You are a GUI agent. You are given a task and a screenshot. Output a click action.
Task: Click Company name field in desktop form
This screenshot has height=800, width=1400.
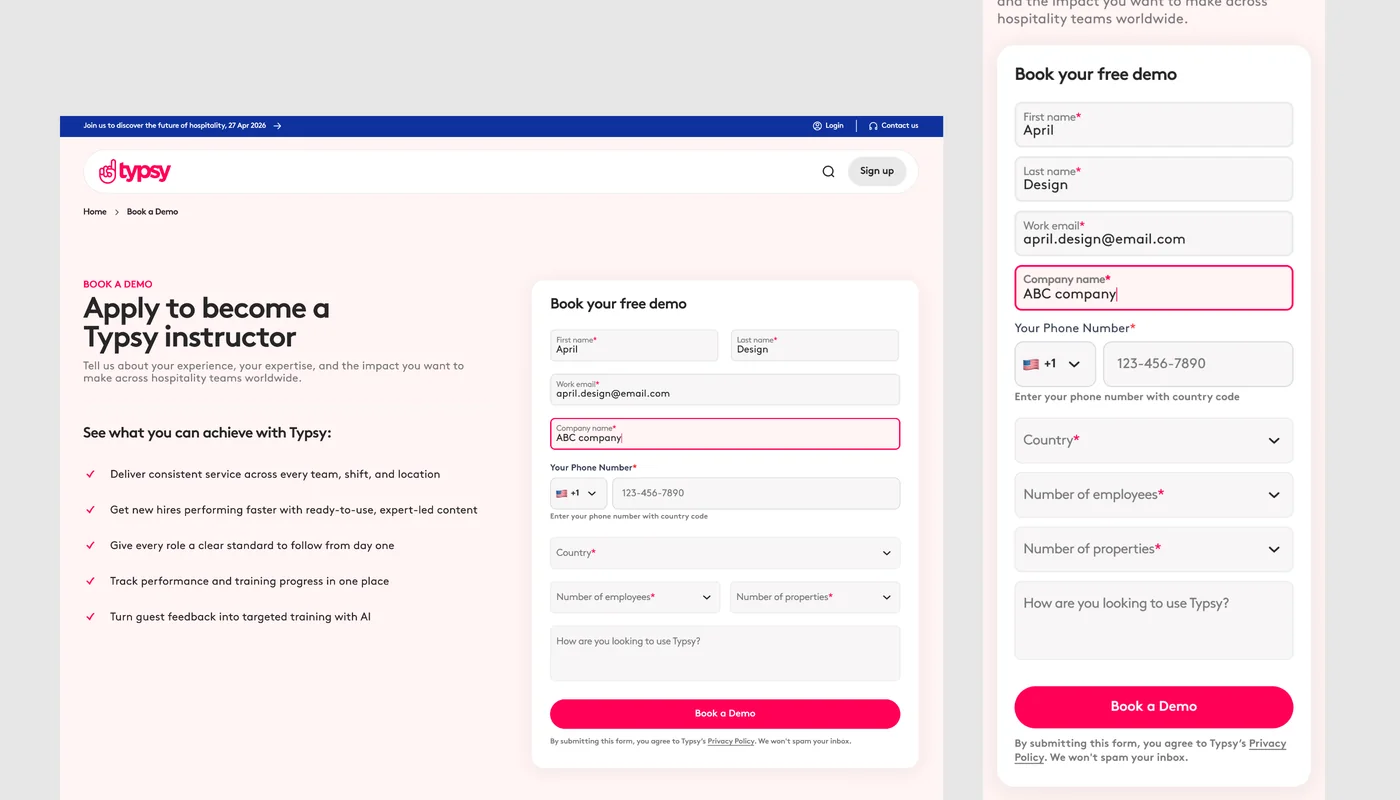pyautogui.click(x=725, y=434)
